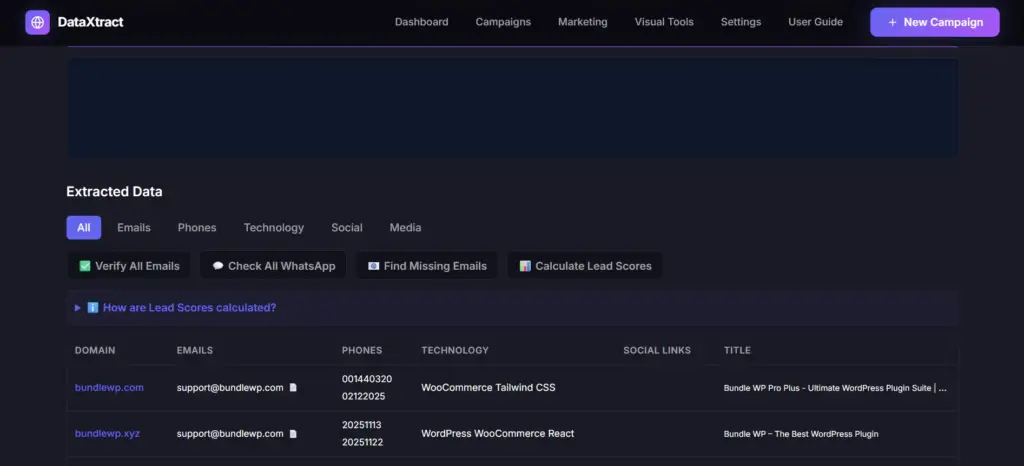Click support@bundlewp.com in the bundlewp.xyz row
The height and width of the screenshot is (466, 1024).
(x=230, y=433)
